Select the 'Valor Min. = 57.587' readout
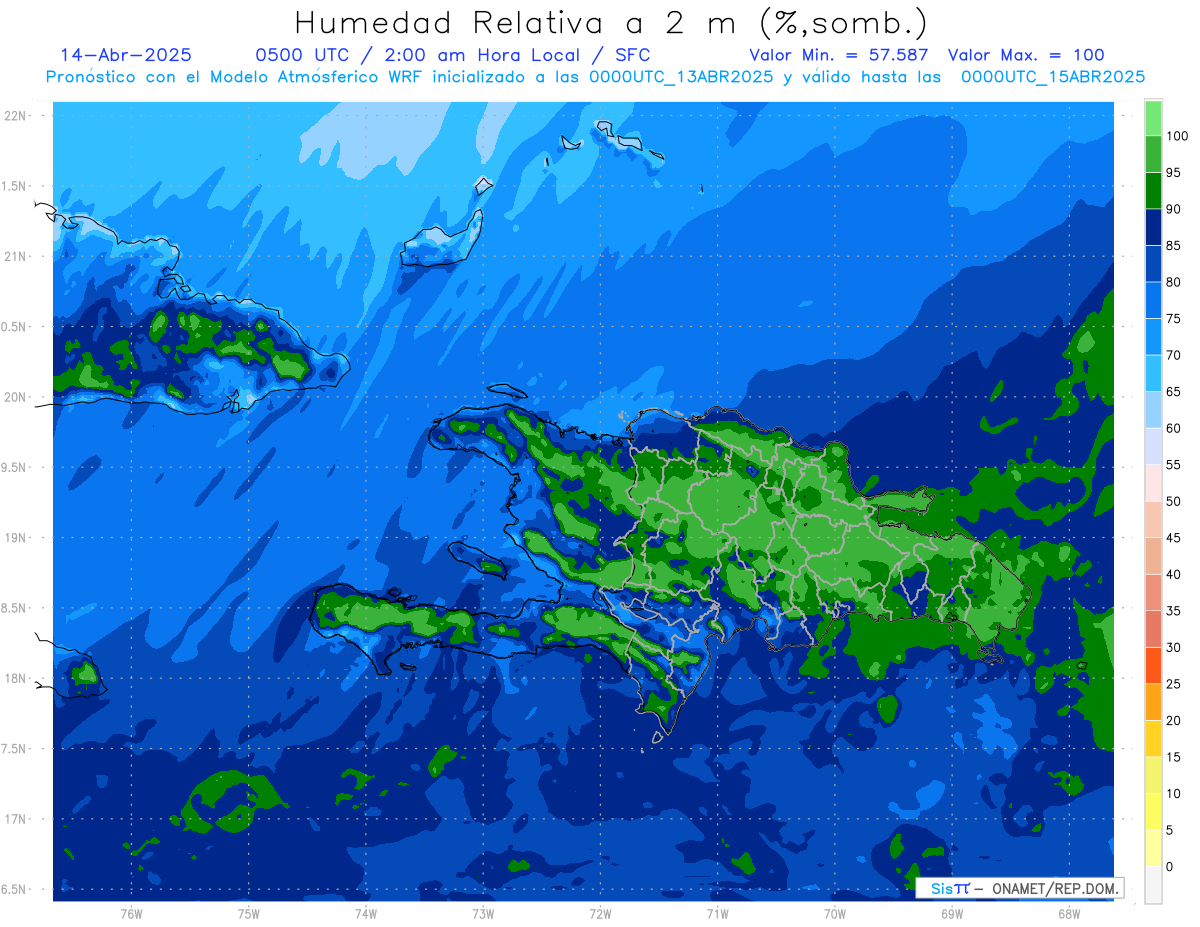 pyautogui.click(x=838, y=55)
